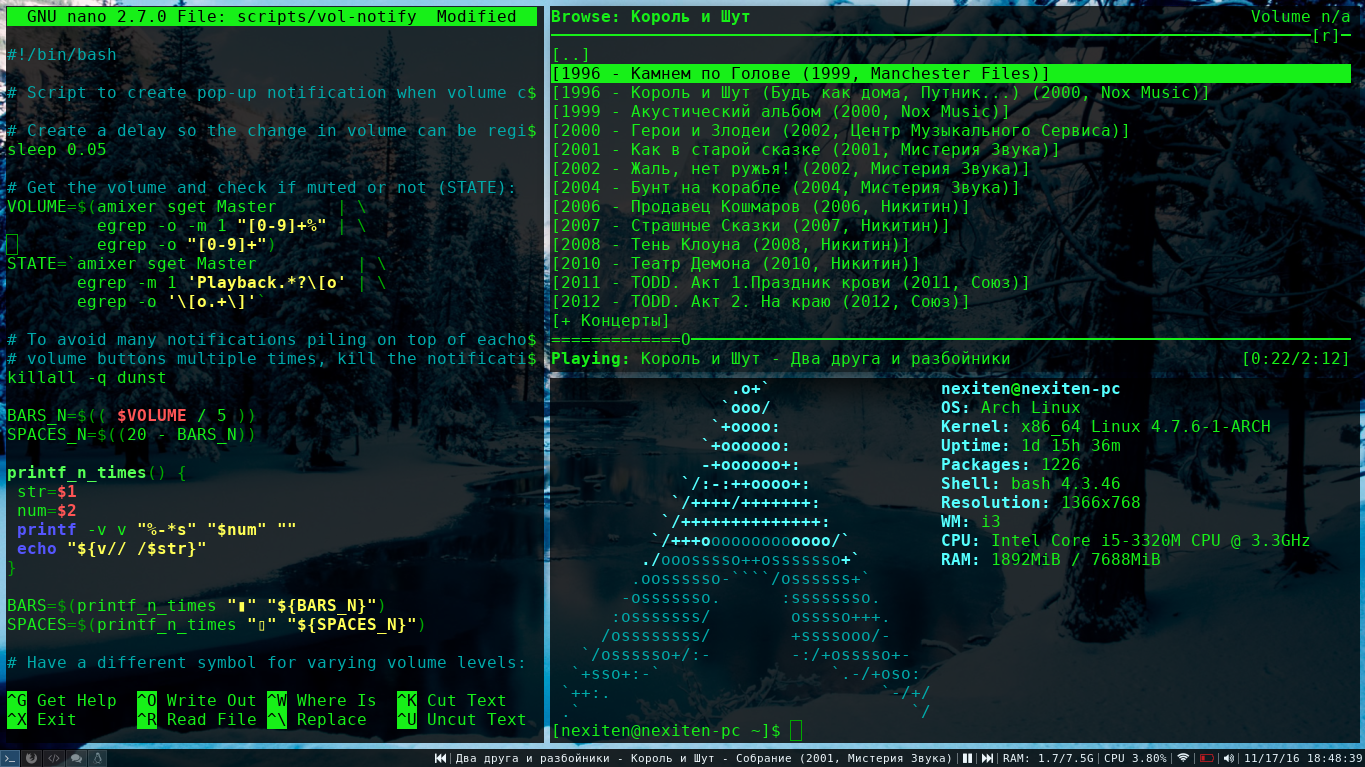Select album 2008 - Тень Клоуна
Image resolution: width=1365 pixels, height=767 pixels.
[730, 245]
